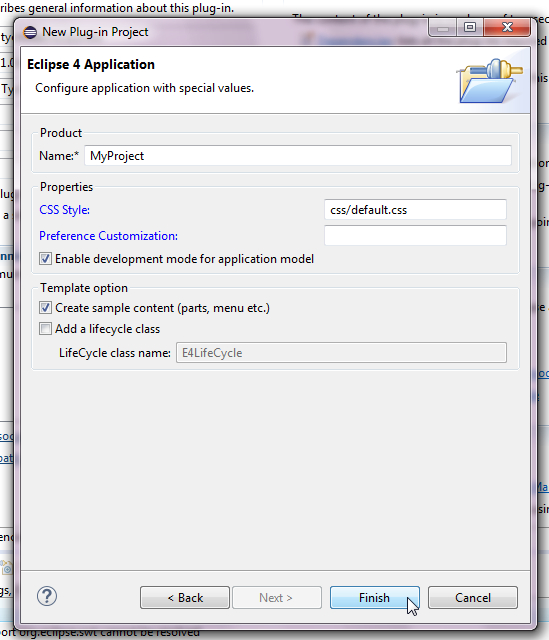Click the help question mark icon
This screenshot has width=549, height=640.
47,596
